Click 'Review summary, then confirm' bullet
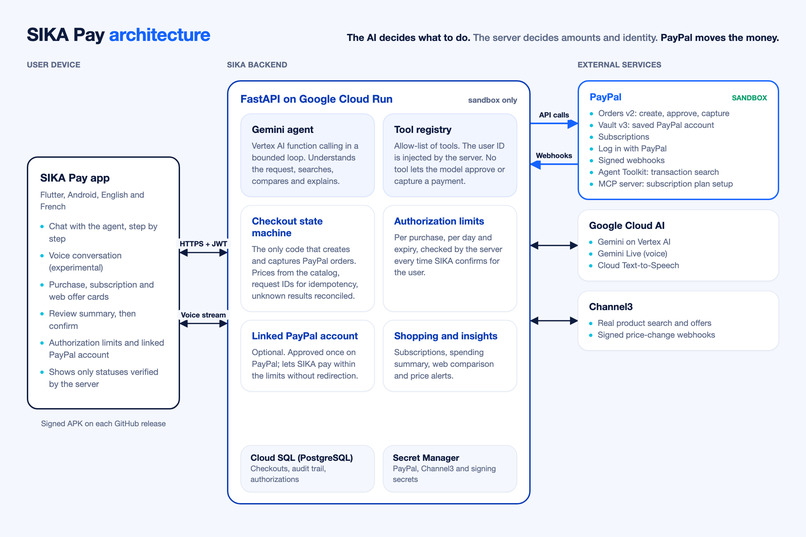 tap(92, 320)
